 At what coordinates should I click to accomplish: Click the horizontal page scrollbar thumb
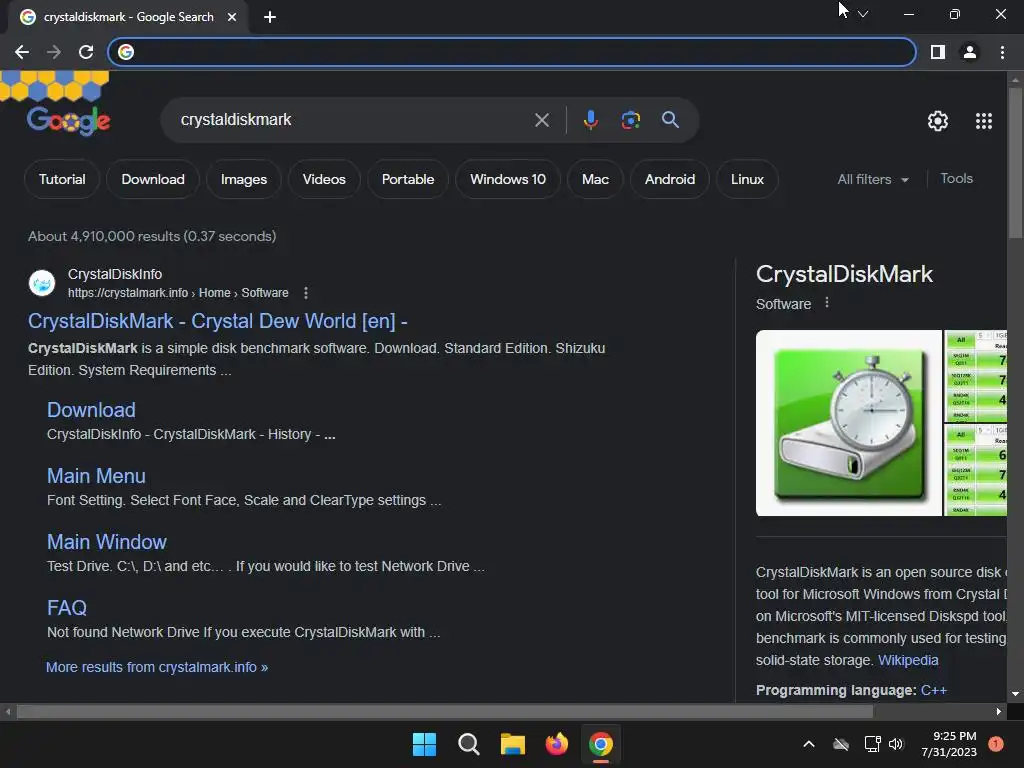pyautogui.click(x=445, y=712)
